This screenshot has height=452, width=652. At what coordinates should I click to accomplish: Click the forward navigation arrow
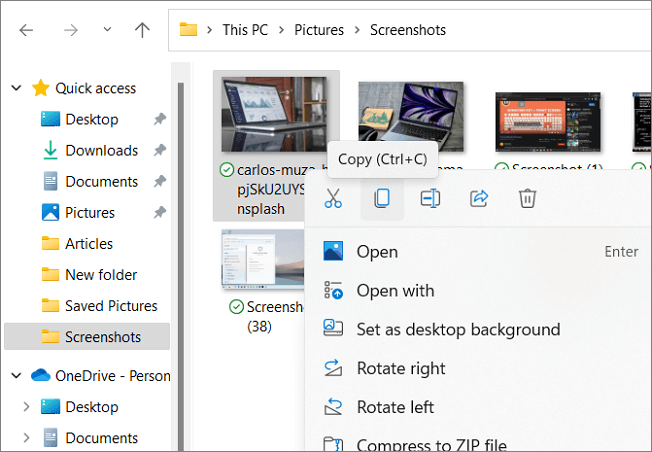point(71,30)
